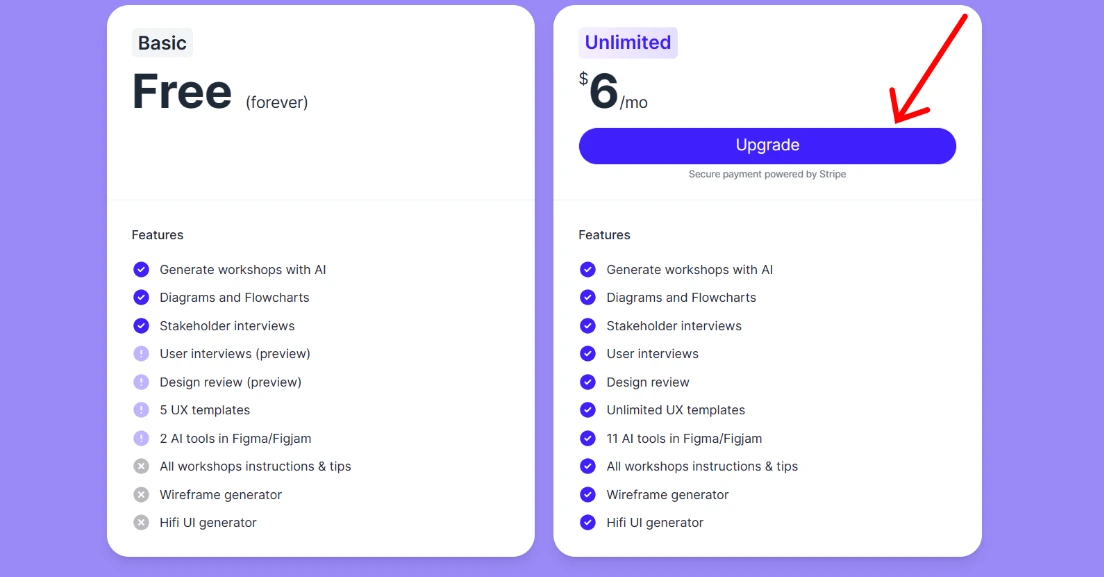Click the X icon beside Basic Wireframe generator
Image resolution: width=1104 pixels, height=577 pixels.
[142, 495]
